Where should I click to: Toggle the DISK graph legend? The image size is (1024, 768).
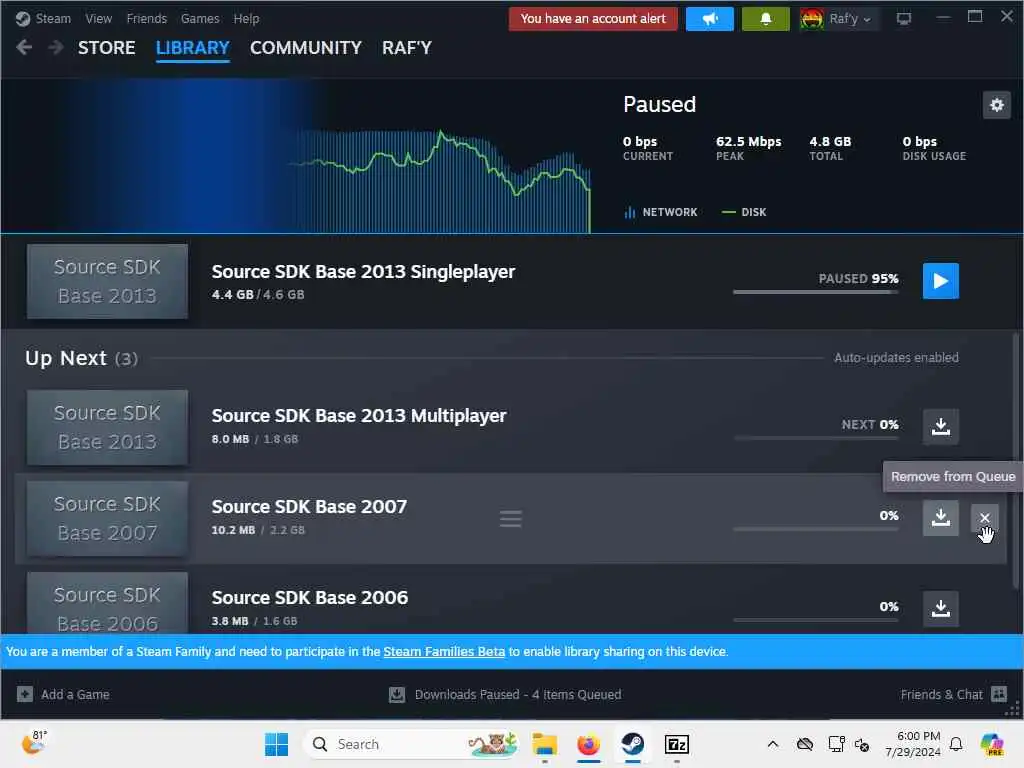pos(744,212)
